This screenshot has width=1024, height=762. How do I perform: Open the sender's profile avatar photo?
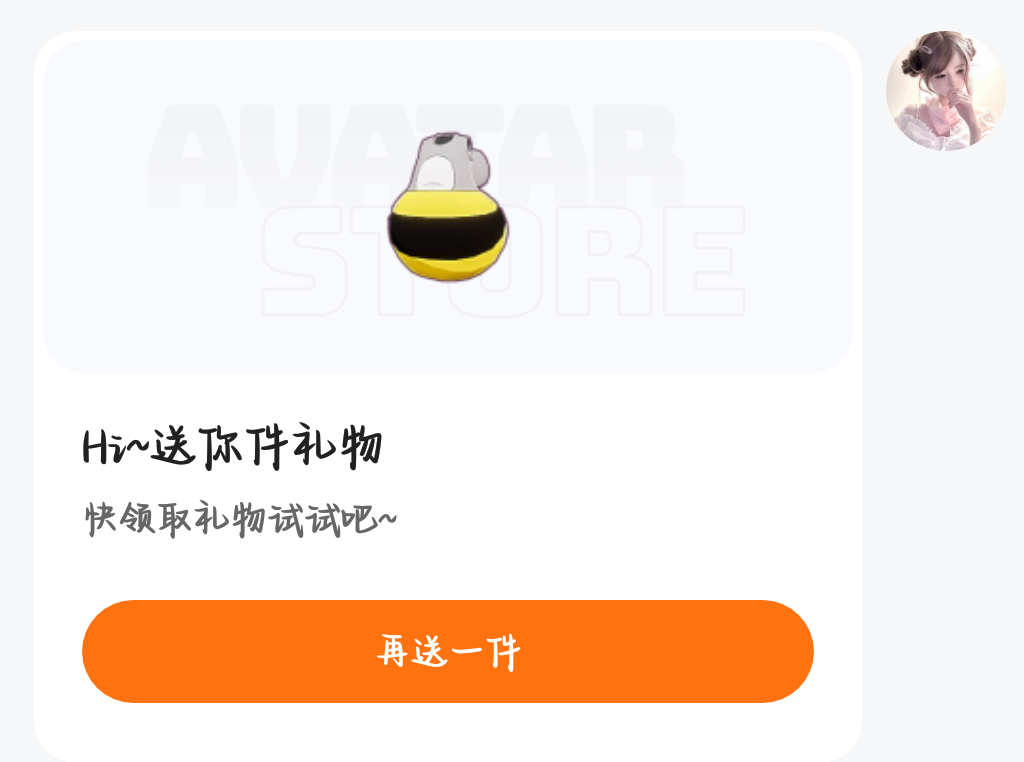tap(946, 91)
